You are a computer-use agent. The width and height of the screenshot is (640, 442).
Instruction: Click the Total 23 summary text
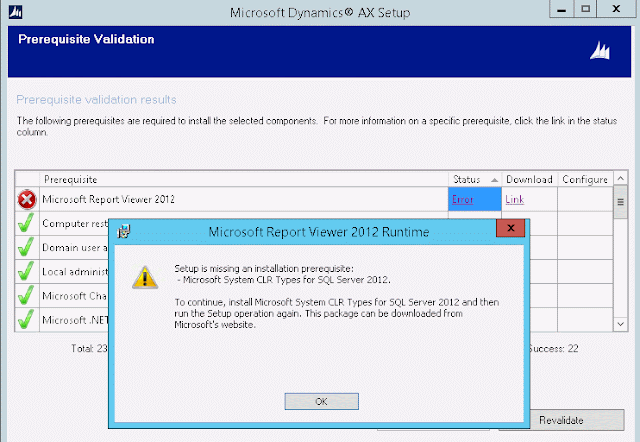[89, 348]
